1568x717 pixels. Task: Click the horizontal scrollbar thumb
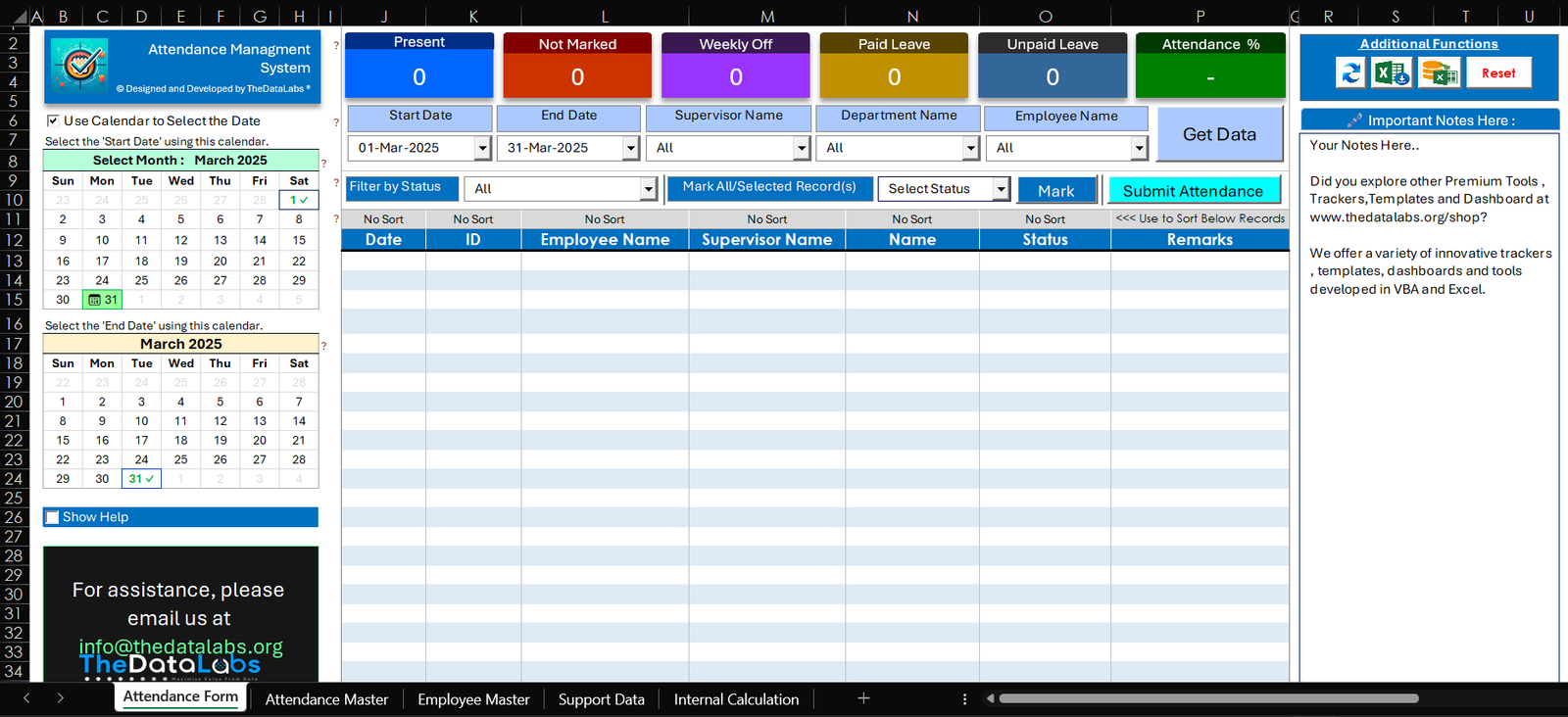point(1208,698)
